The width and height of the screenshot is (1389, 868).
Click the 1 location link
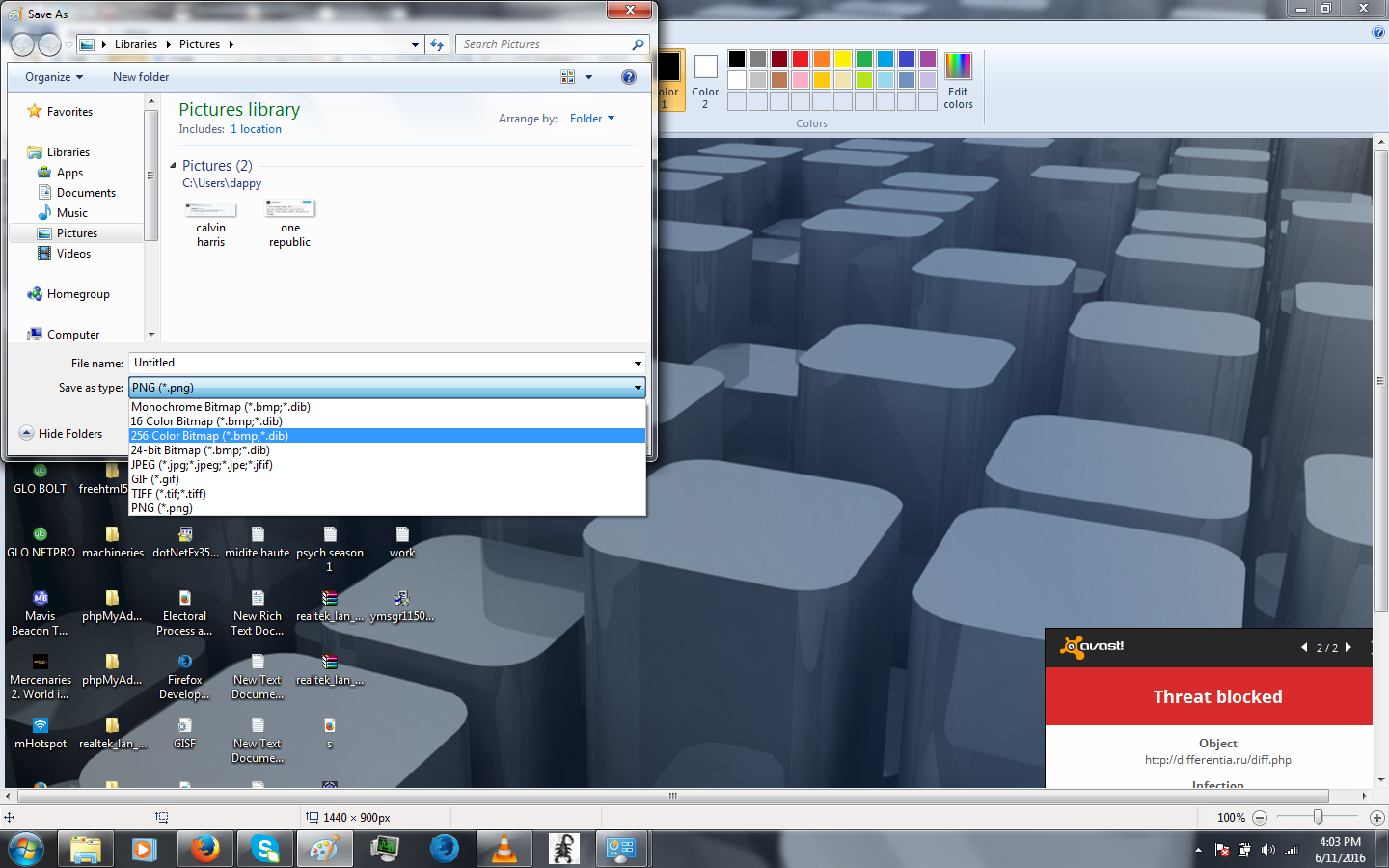click(256, 128)
